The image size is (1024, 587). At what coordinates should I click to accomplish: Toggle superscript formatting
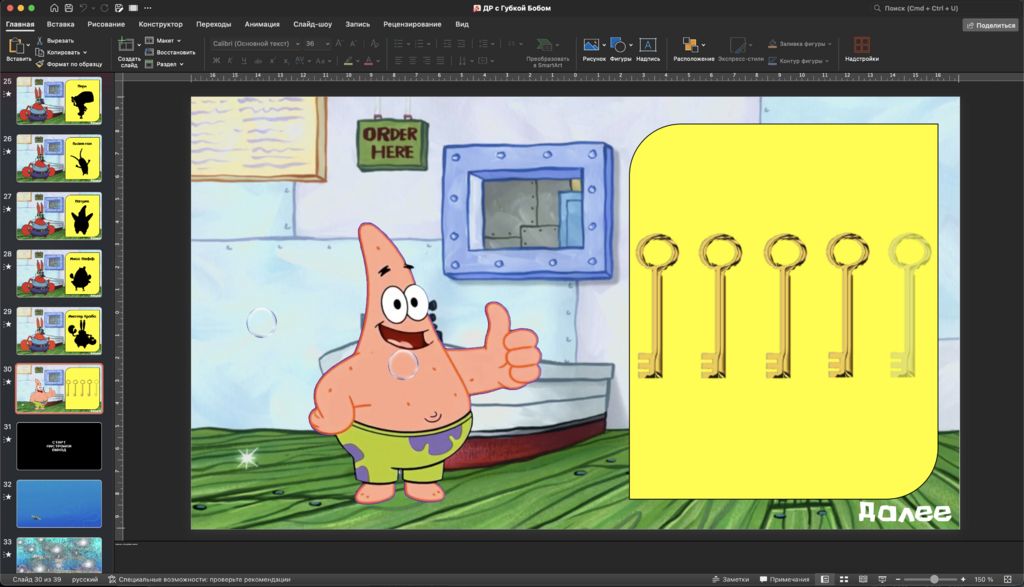272,61
